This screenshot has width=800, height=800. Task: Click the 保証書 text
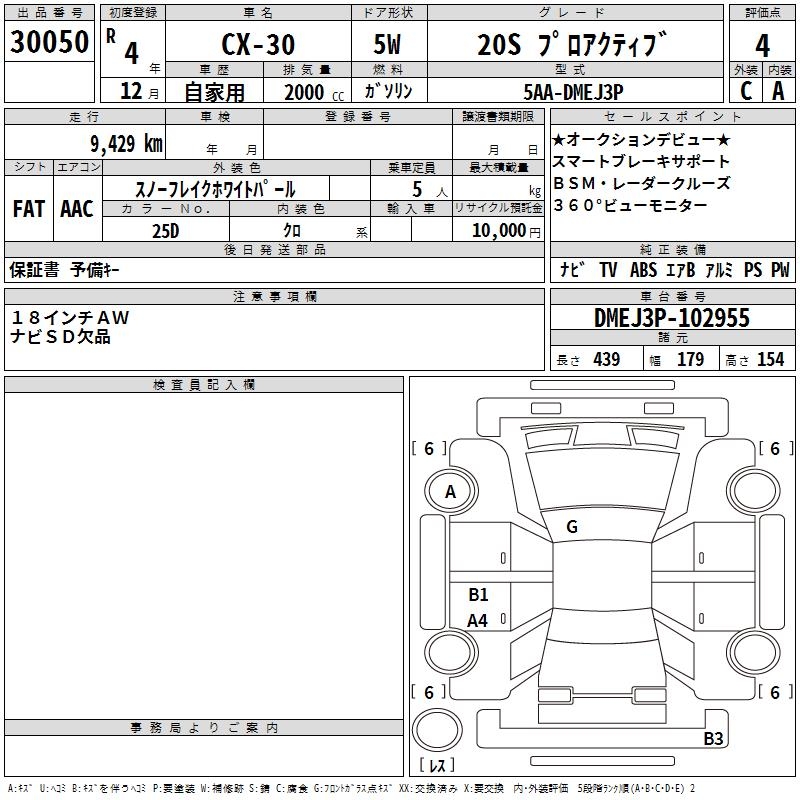(x=34, y=270)
